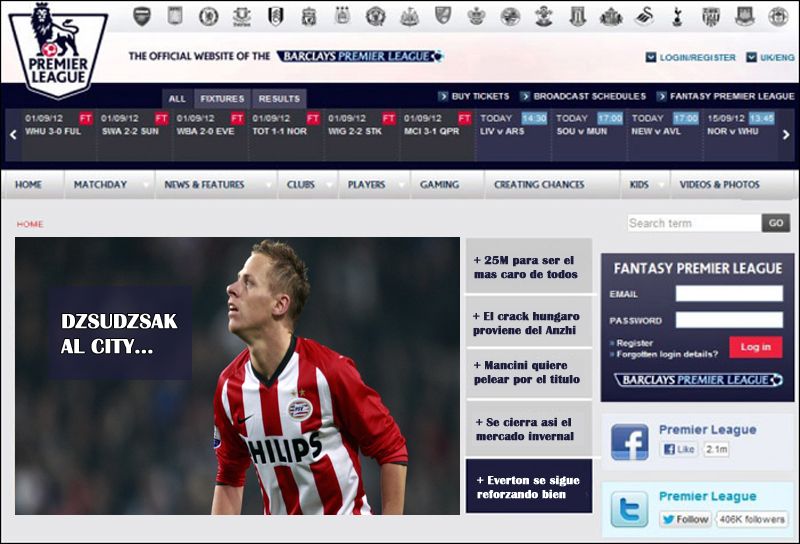The width and height of the screenshot is (800, 544).
Task: Click the Premier League lion logo
Action: pyautogui.click(x=58, y=49)
